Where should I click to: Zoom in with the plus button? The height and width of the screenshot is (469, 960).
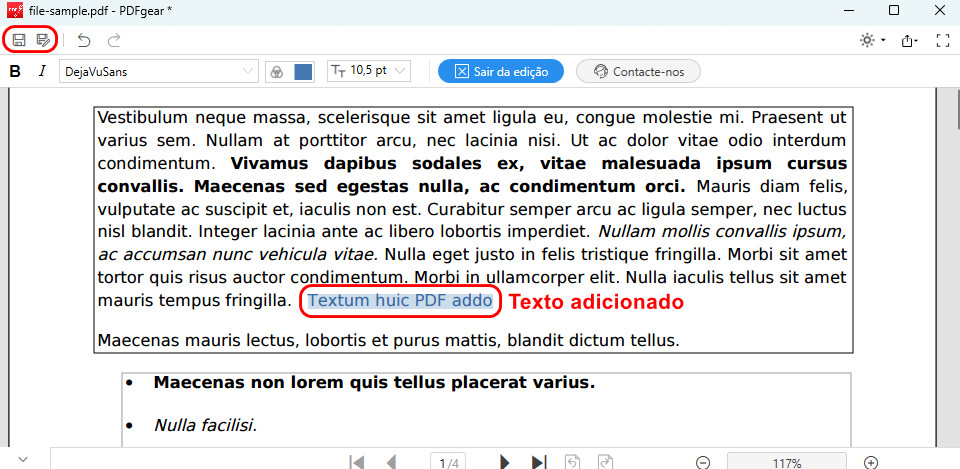click(x=871, y=462)
